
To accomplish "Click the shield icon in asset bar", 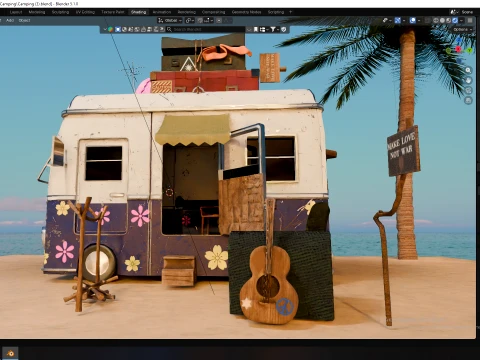I will click(x=283, y=29).
